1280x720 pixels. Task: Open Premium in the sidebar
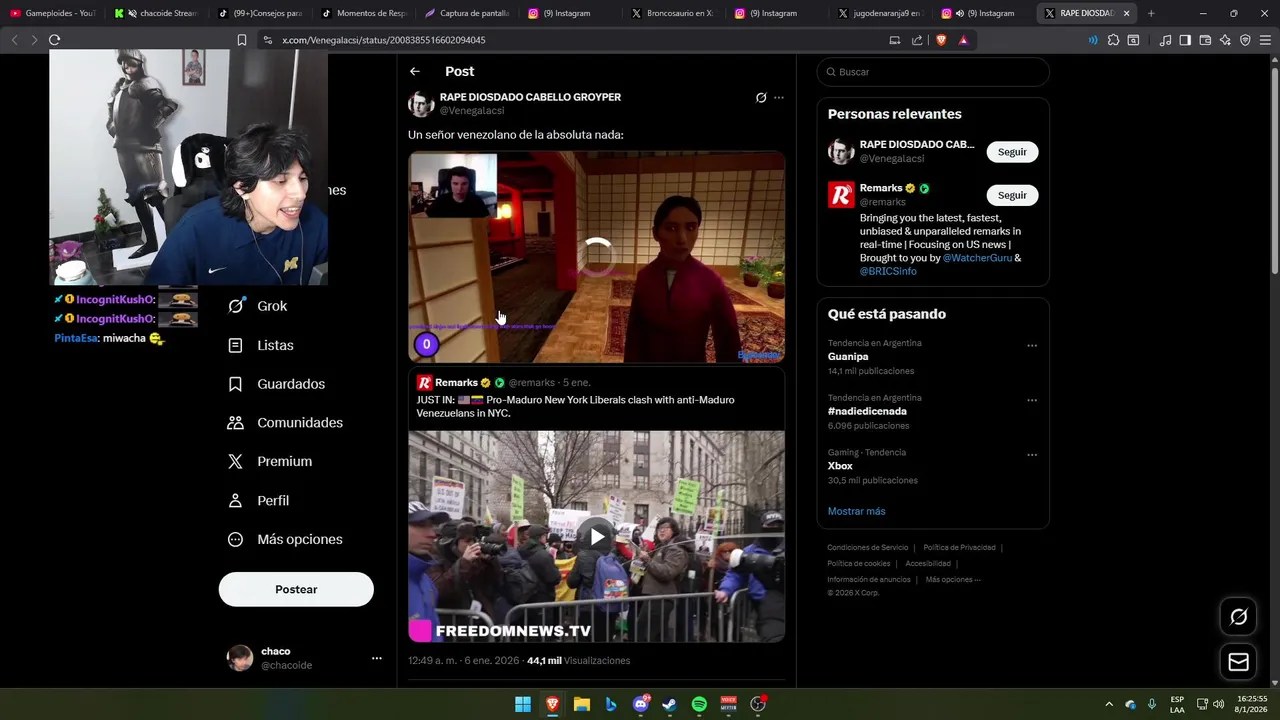[x=270, y=461]
